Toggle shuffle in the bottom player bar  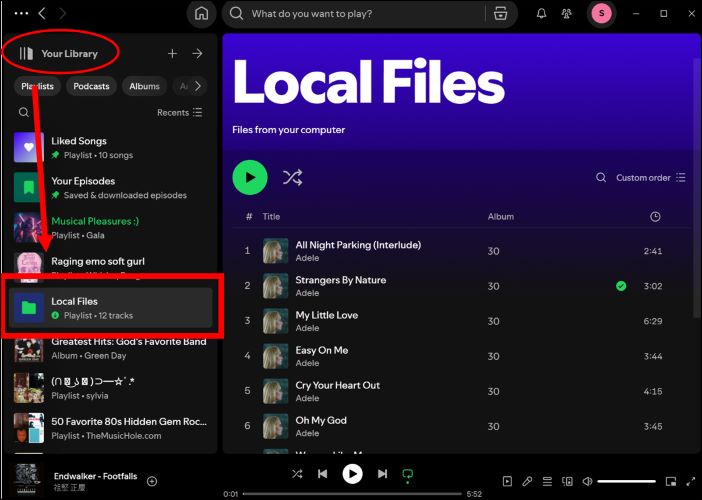297,474
